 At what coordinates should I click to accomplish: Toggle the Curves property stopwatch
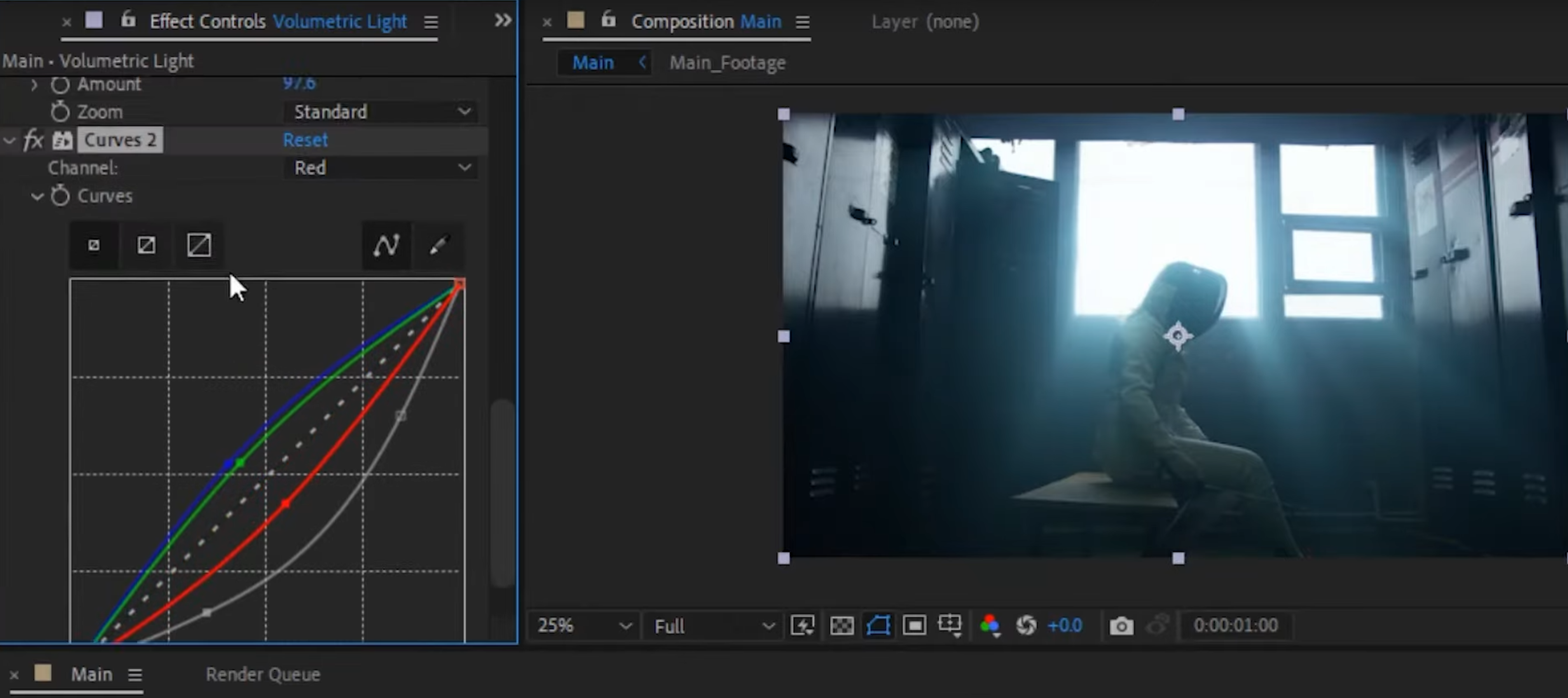pos(60,196)
